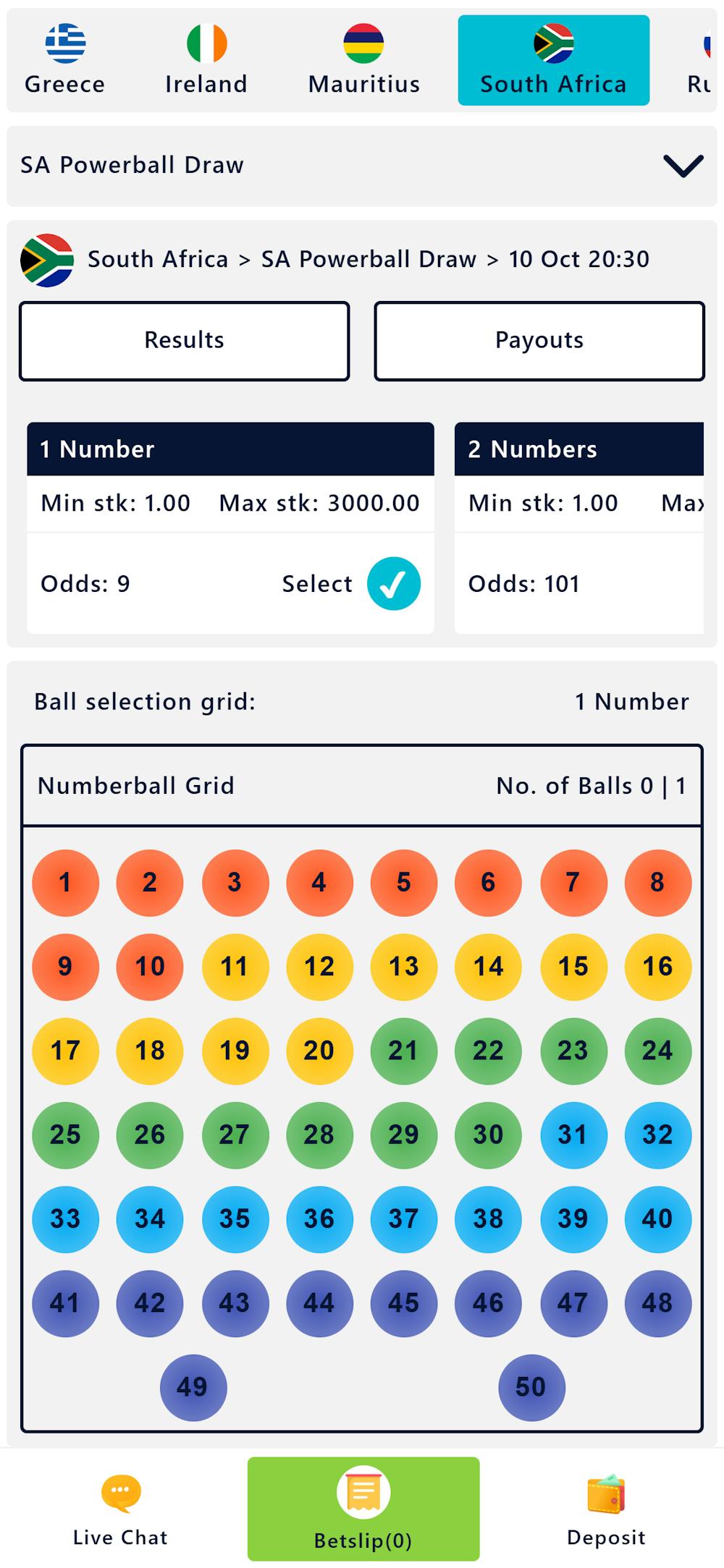
Task: Select ball number 25 in the grid
Action: point(64,1135)
